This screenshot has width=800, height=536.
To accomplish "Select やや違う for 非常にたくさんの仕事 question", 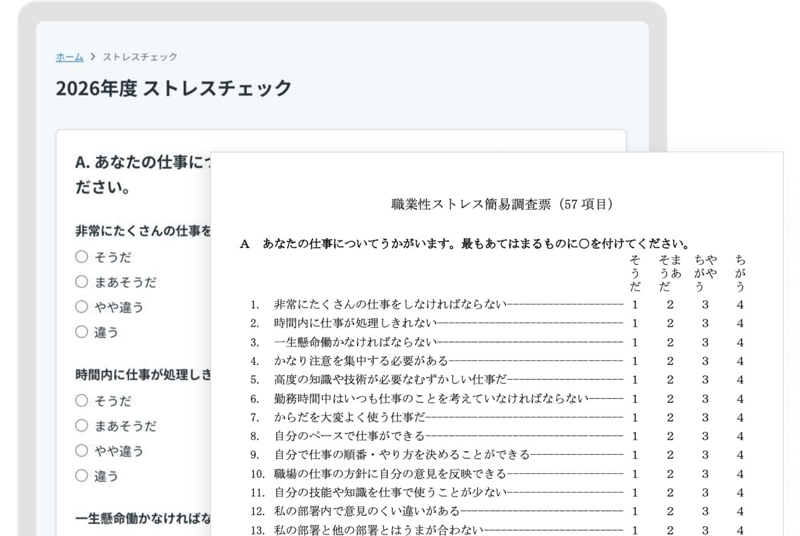I will 82,307.
